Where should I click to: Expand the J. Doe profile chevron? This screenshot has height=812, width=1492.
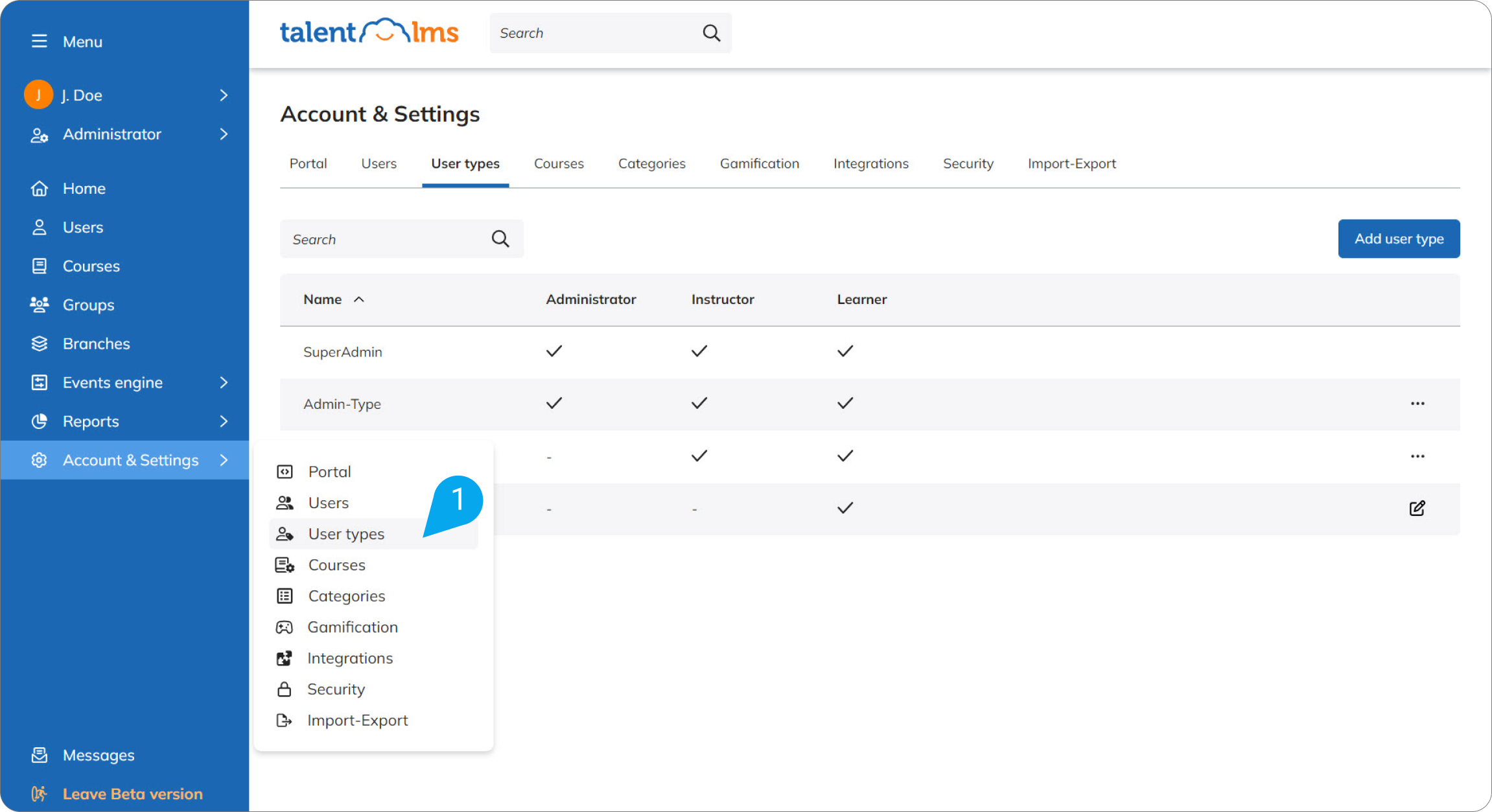(x=224, y=95)
